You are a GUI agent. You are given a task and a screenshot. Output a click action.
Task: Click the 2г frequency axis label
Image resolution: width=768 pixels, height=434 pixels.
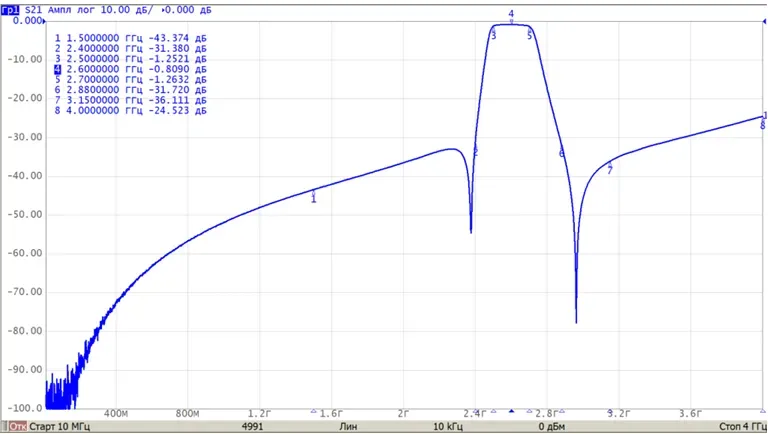click(x=403, y=414)
